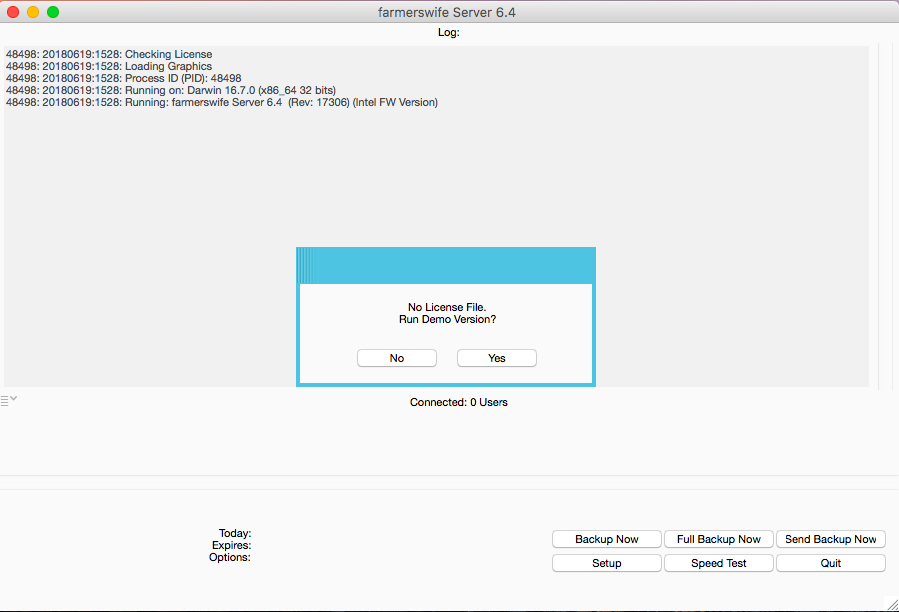Click the window resize grip icon

[892, 604]
